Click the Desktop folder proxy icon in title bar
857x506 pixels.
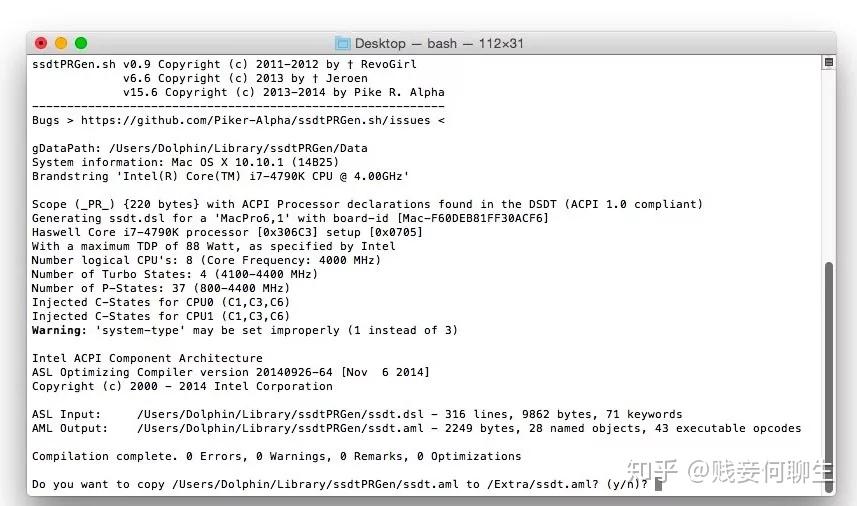click(343, 43)
